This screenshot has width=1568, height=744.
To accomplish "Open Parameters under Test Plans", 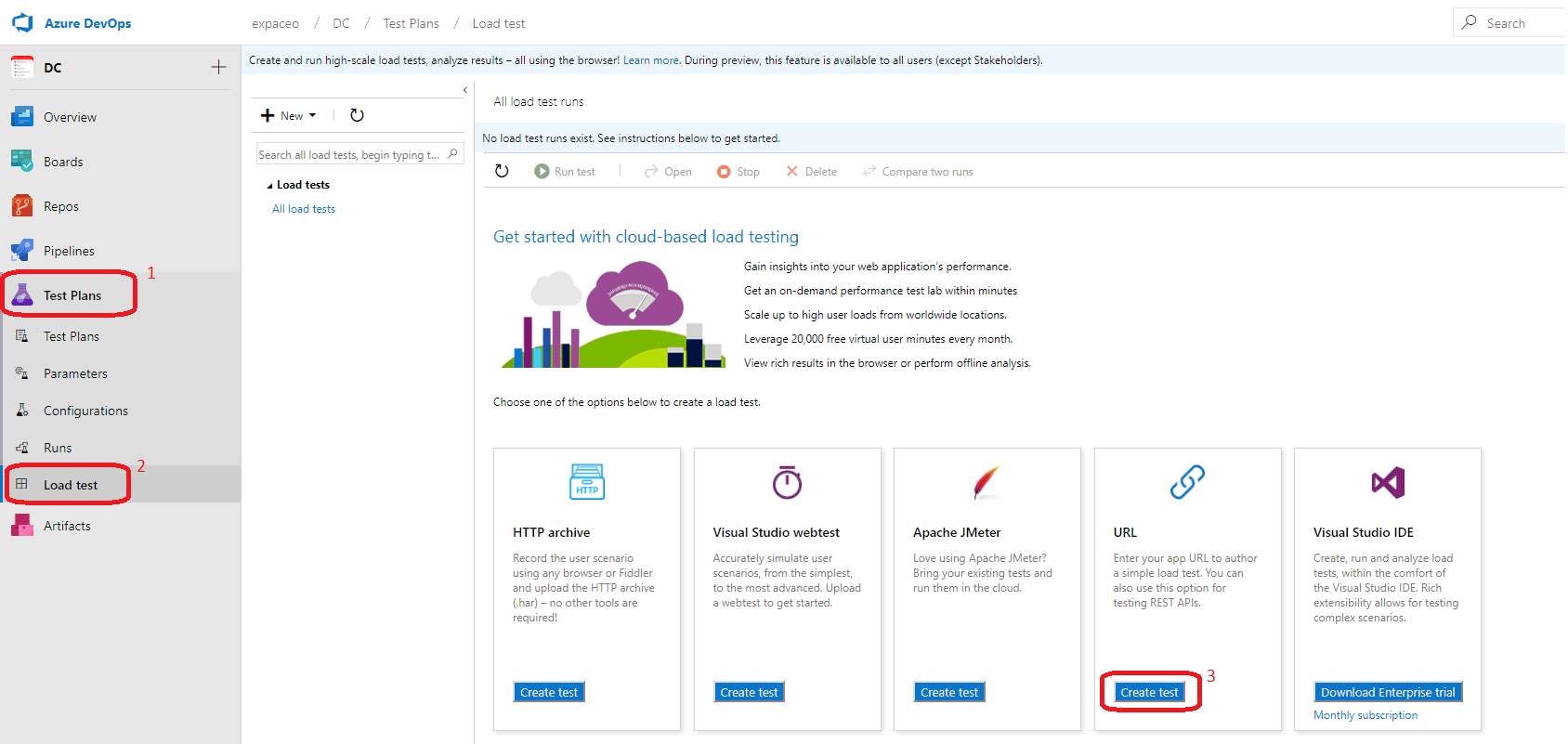I will [x=75, y=373].
